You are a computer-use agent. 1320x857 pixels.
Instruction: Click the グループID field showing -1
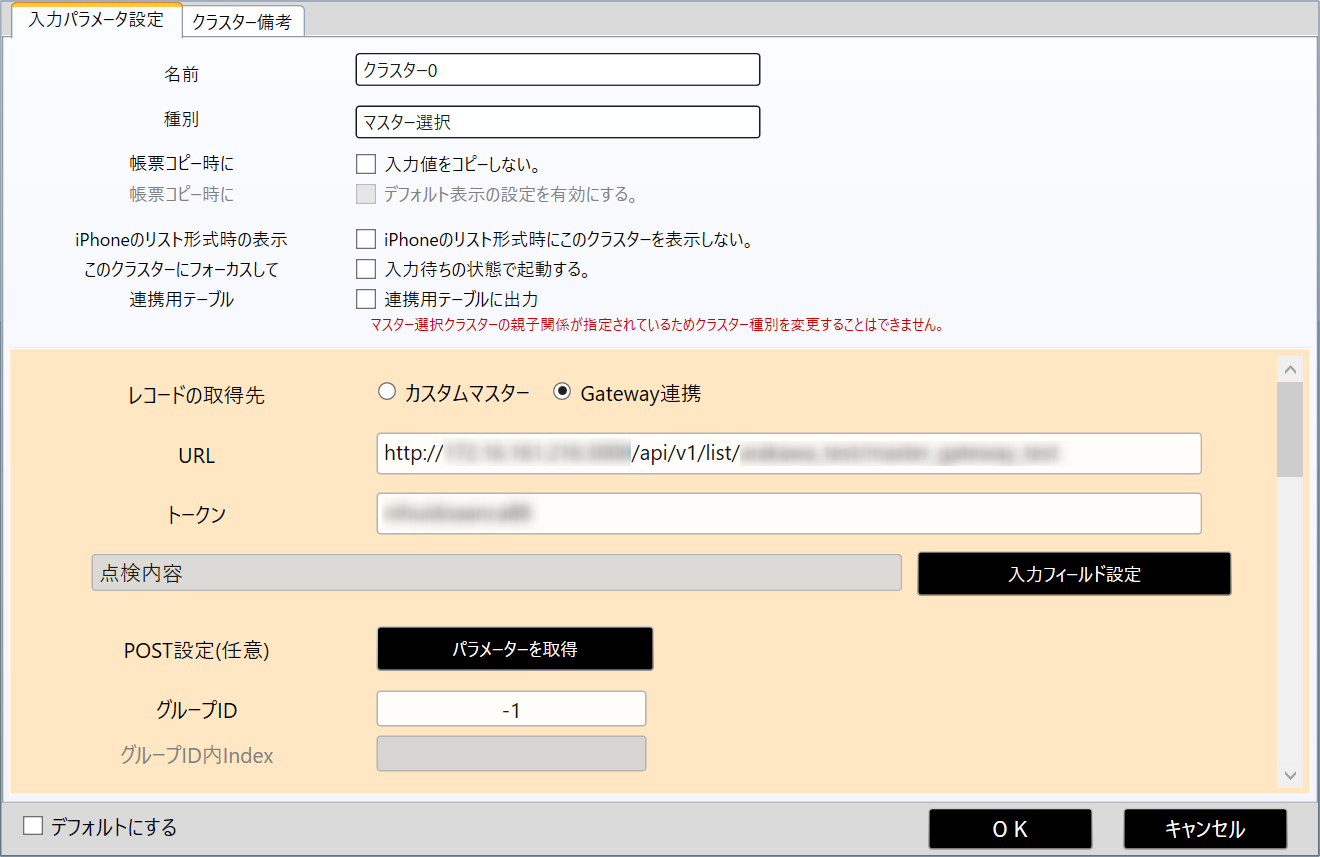pyautogui.click(x=511, y=709)
